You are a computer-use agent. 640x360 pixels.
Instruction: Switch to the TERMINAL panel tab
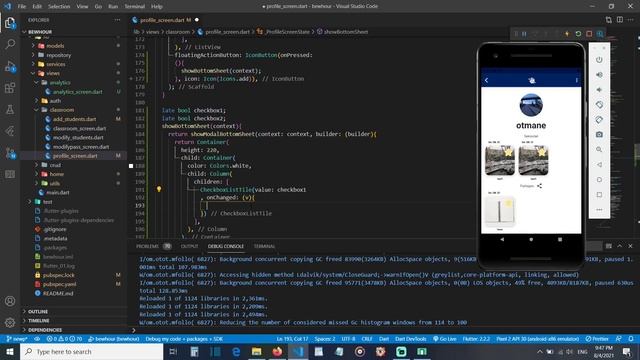coord(264,246)
